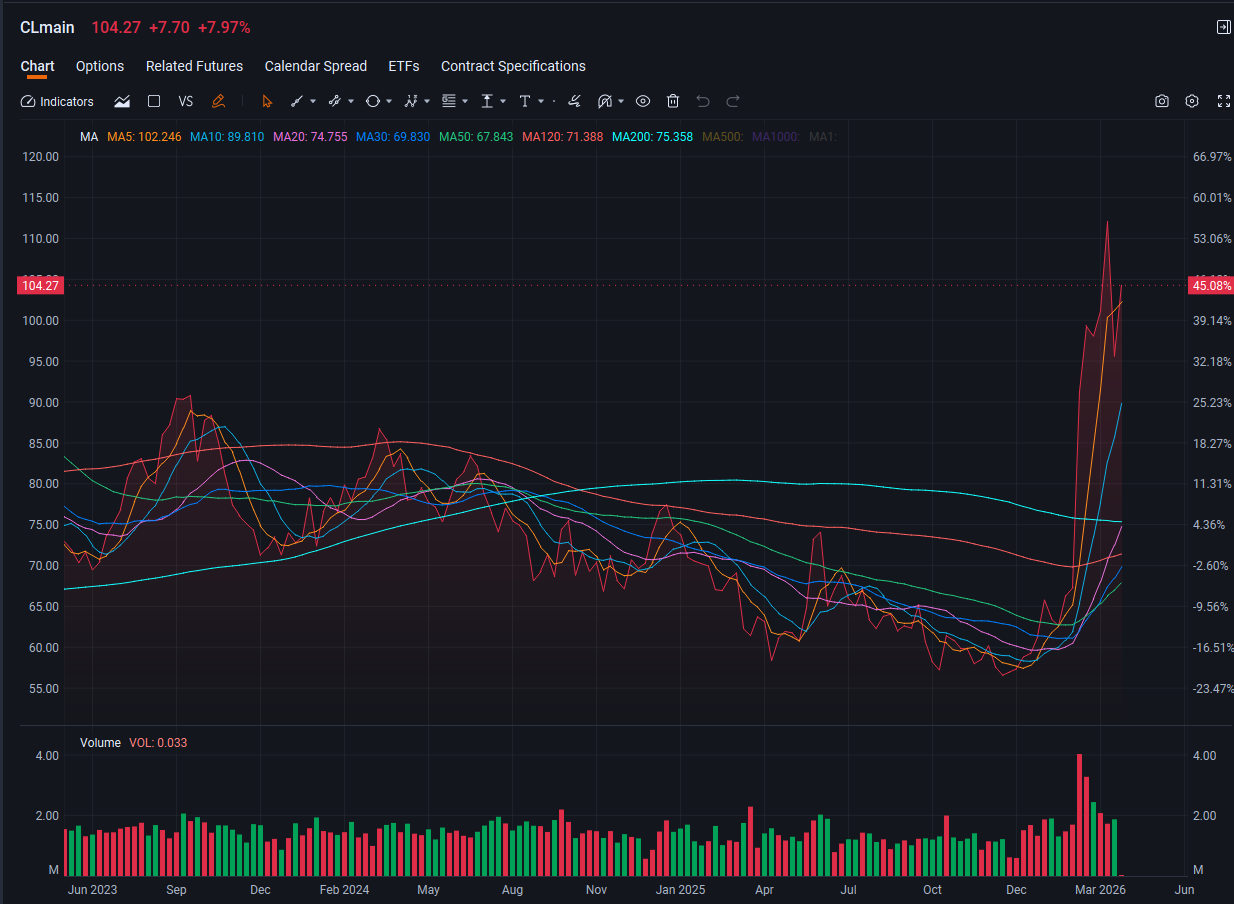Enter fullscreen chart mode

point(1223,101)
